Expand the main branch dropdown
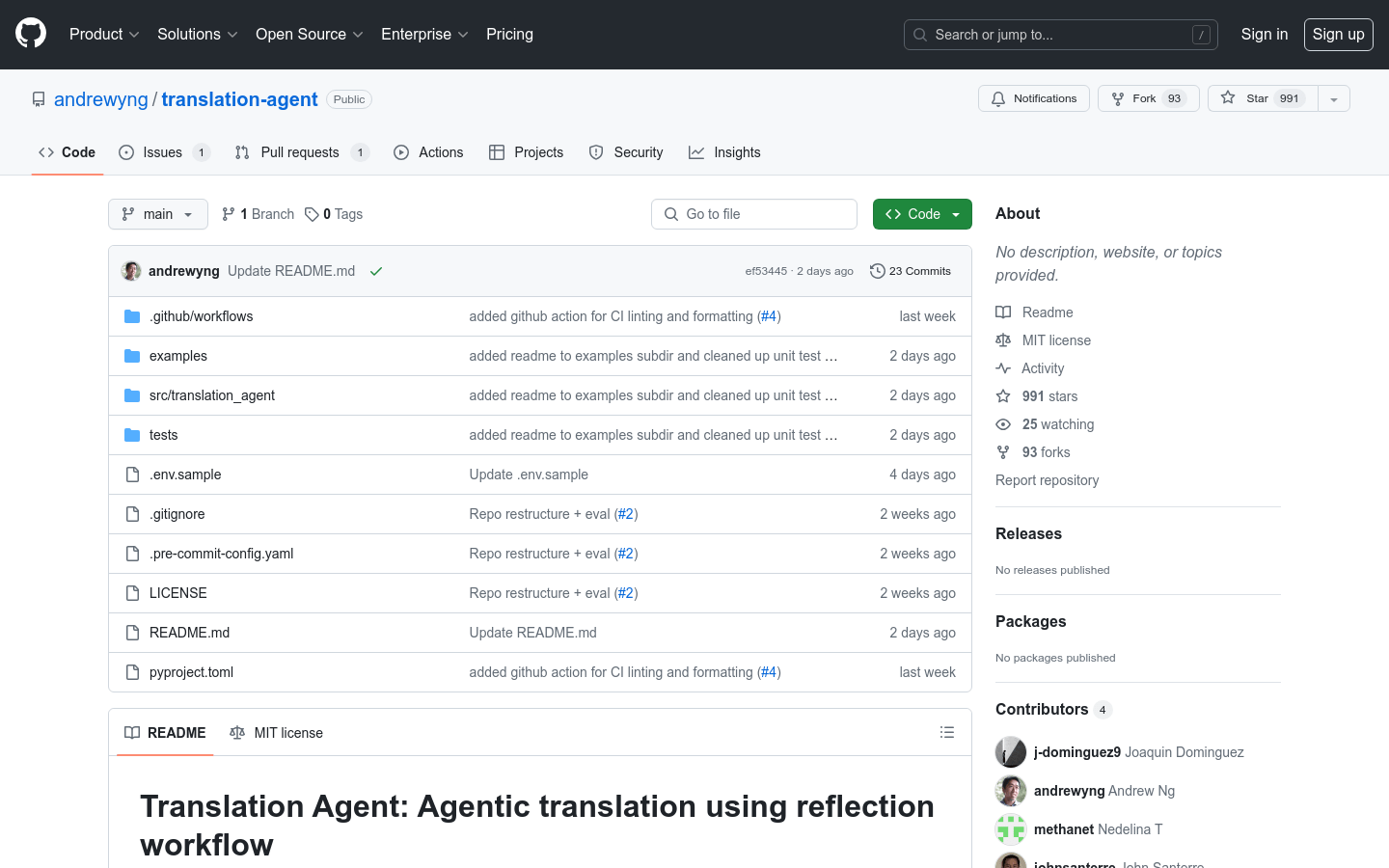The image size is (1389, 868). coord(158,214)
